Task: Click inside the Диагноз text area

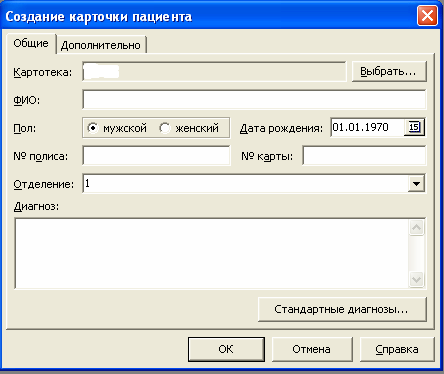Action: pos(212,253)
